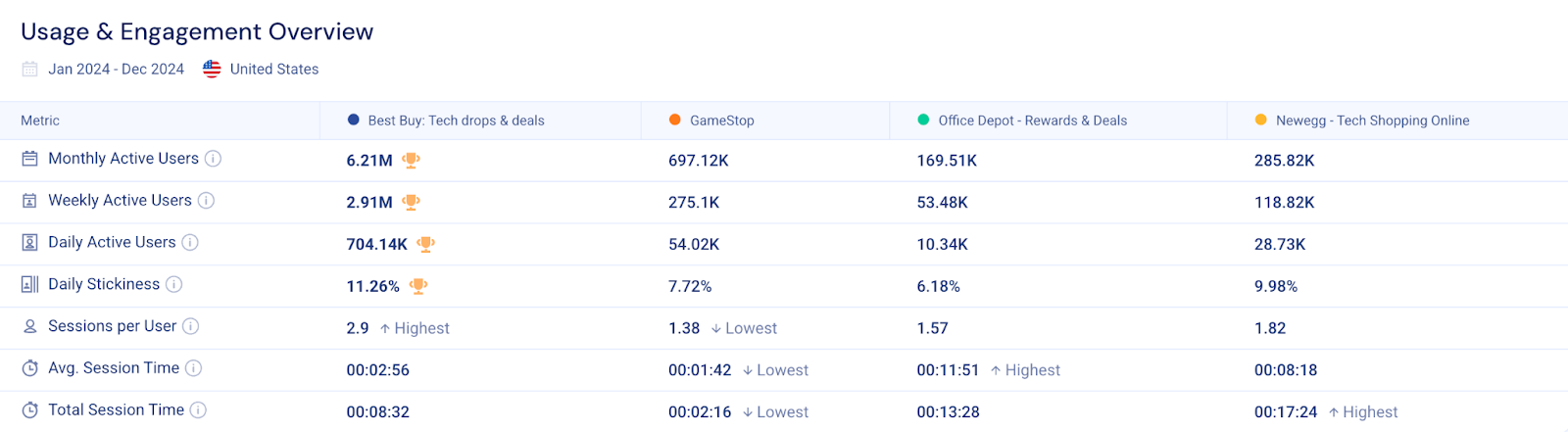
Task: Click GameStop's 7.72% stickiness value
Action: click(690, 287)
